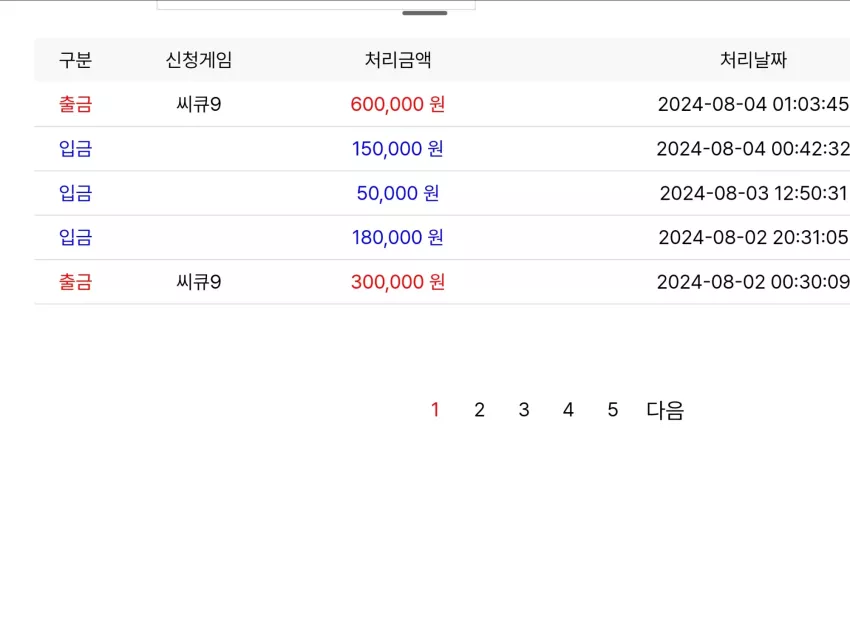Click the date 2024-08-04 01:03:45
The width and height of the screenshot is (850, 634).
[754, 104]
